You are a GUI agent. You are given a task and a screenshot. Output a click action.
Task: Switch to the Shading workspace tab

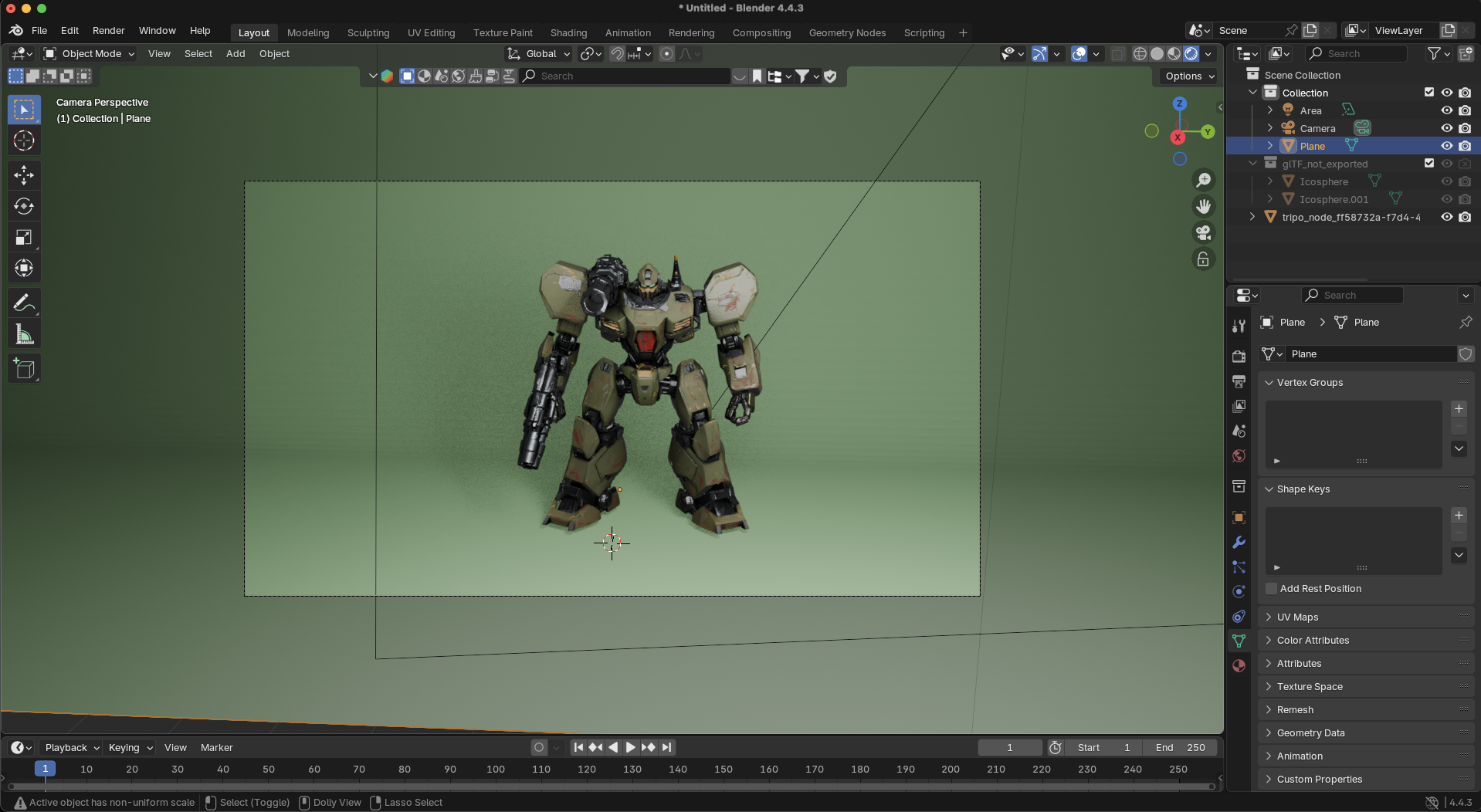click(x=568, y=32)
